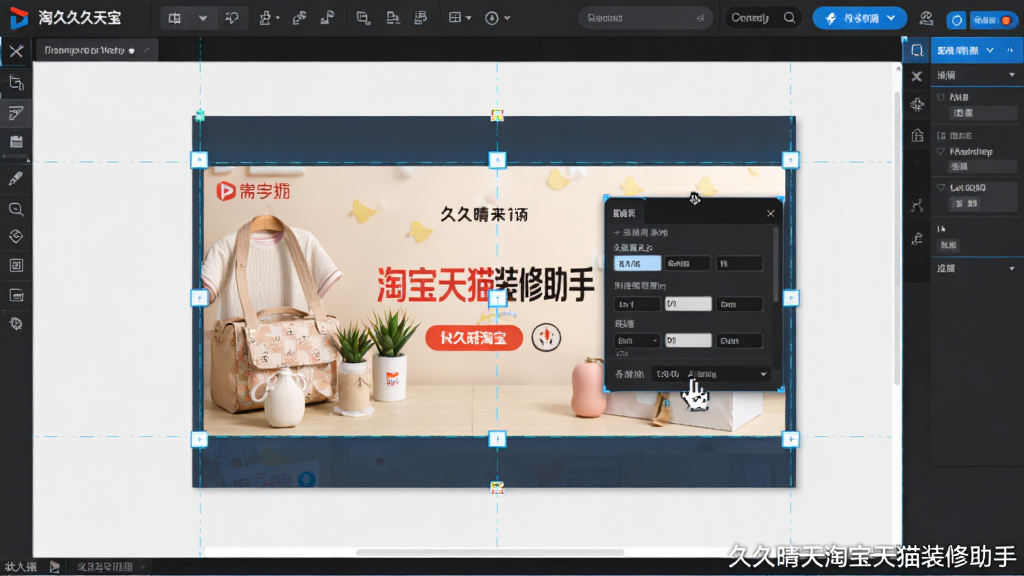Viewport: 1024px width, 576px height.
Task: Open the small dropdown in the dialog's third row
Action: click(637, 340)
